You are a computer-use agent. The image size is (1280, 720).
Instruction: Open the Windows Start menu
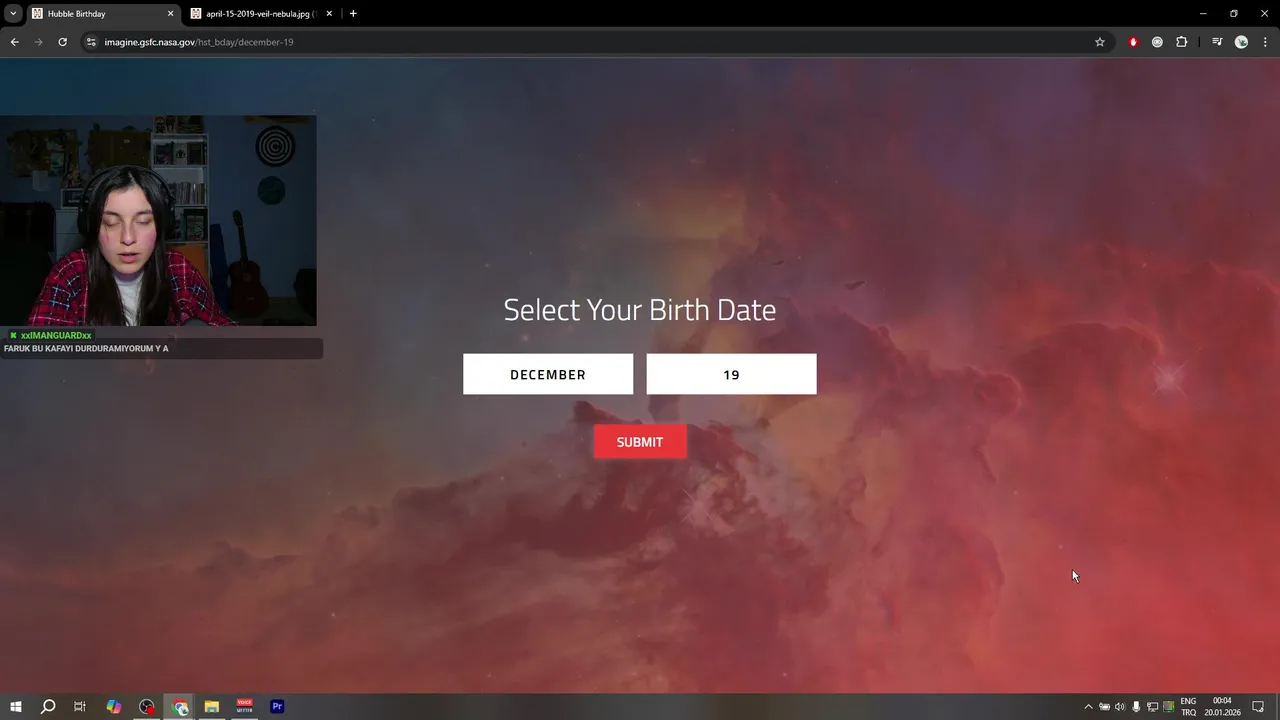[16, 707]
